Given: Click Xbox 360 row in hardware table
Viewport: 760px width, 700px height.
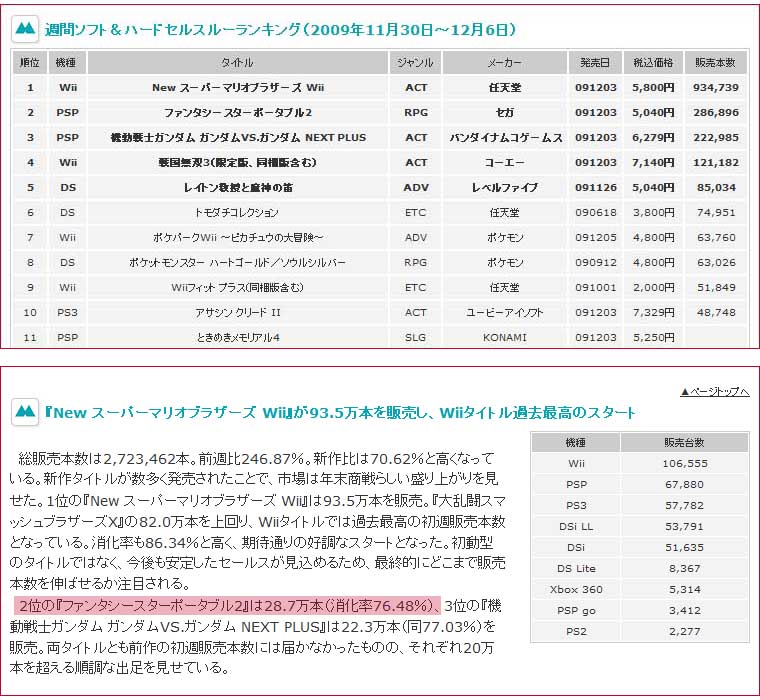Looking at the screenshot, I should tap(640, 589).
